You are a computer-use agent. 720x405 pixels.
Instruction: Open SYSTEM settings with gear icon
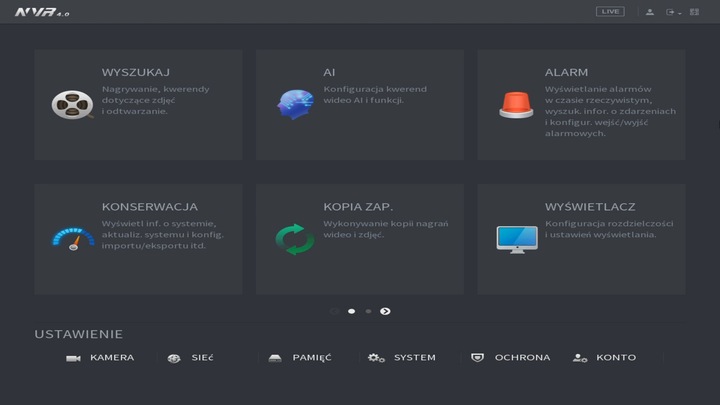click(x=402, y=358)
